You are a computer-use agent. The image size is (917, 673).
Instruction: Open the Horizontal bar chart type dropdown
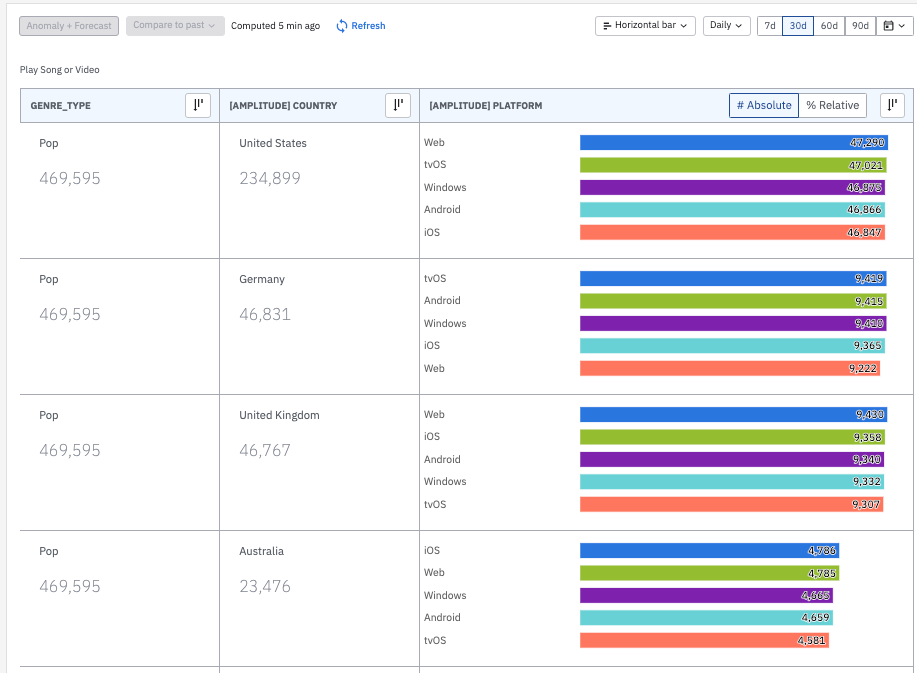pyautogui.click(x=645, y=26)
